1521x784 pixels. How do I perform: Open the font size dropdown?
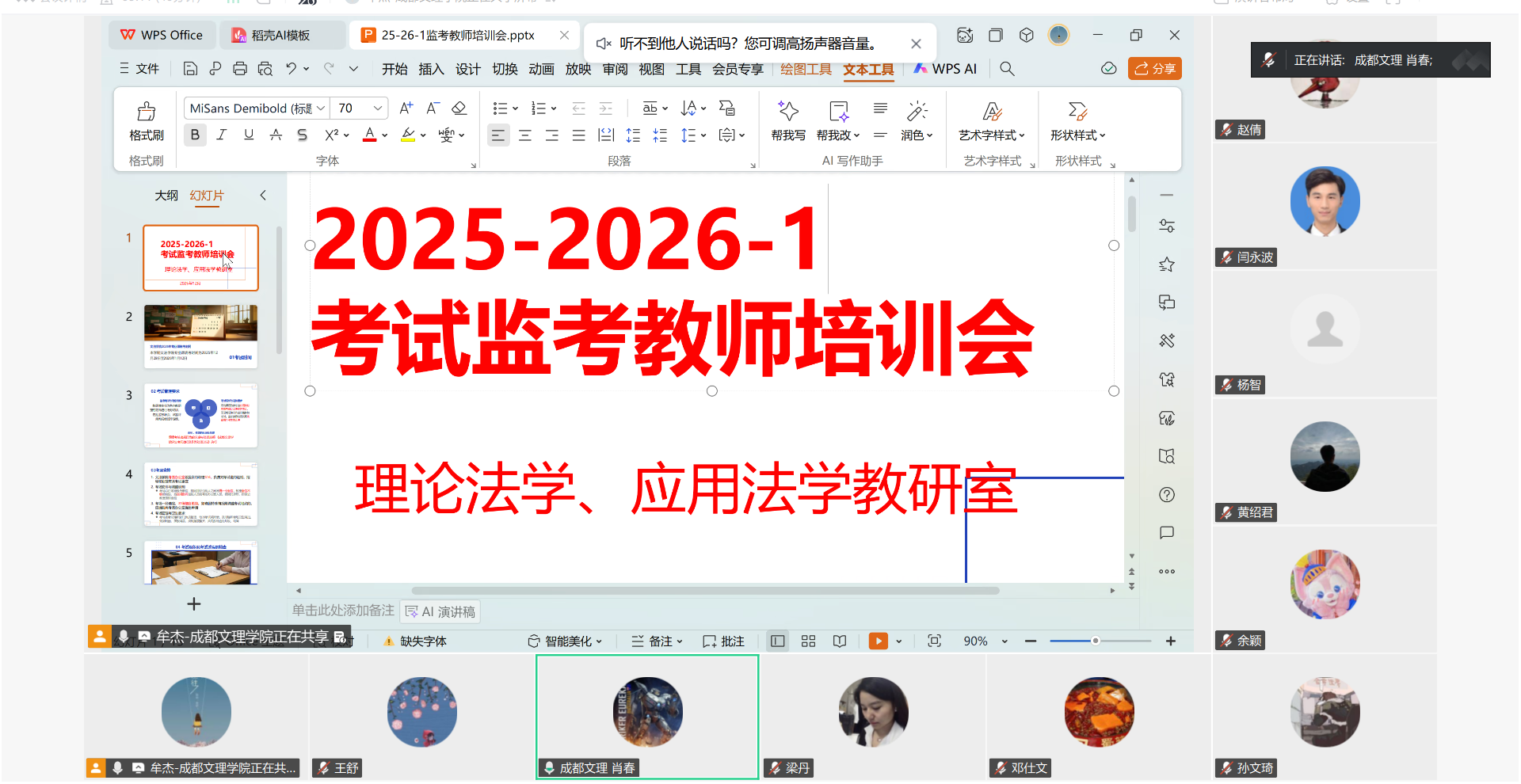(378, 108)
